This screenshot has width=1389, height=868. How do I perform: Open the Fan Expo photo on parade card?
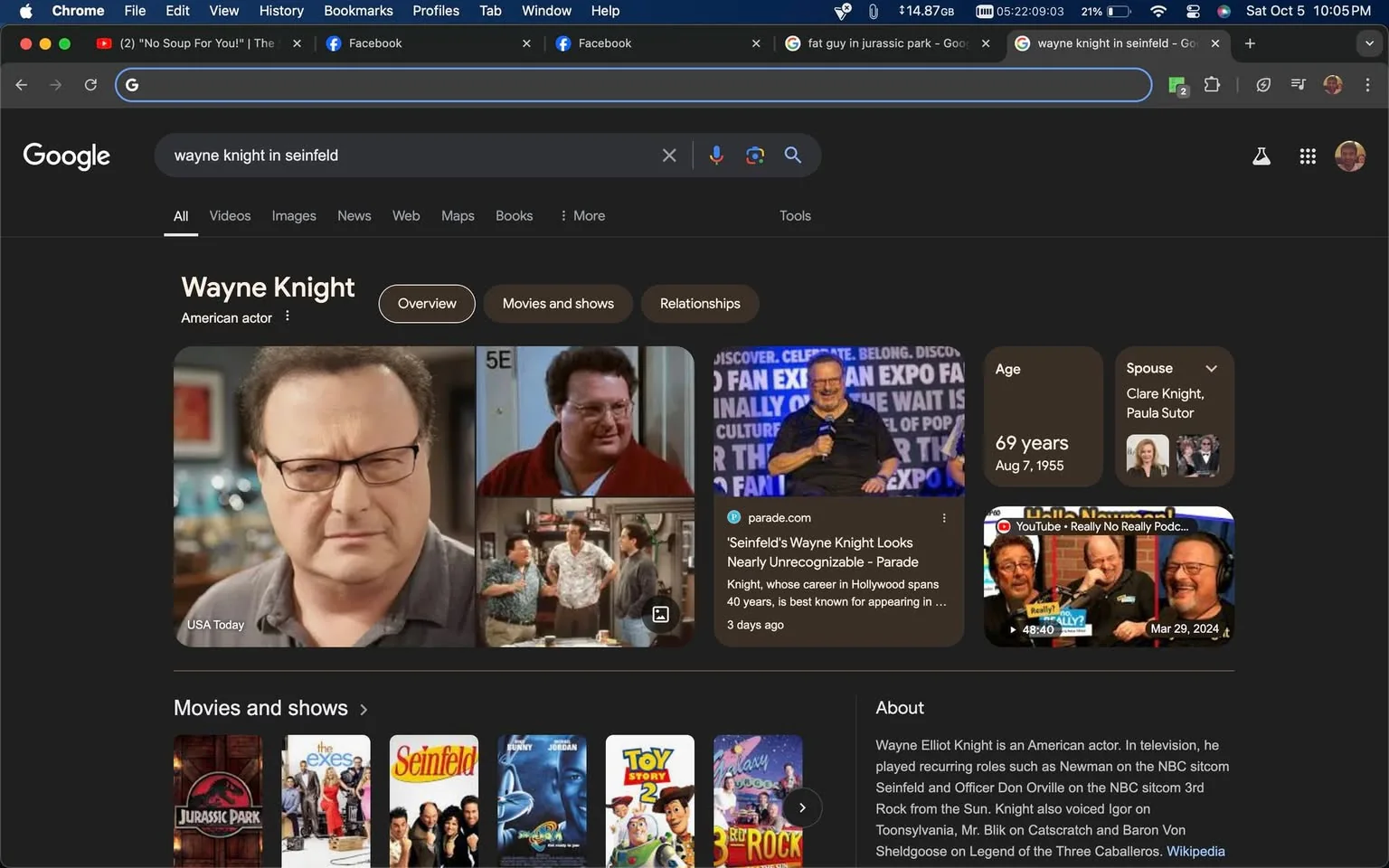coord(839,421)
